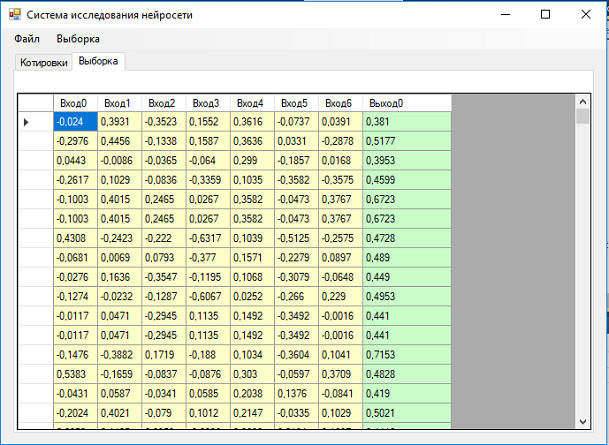
Task: Click the current row arrow indicator
Action: tap(26, 122)
